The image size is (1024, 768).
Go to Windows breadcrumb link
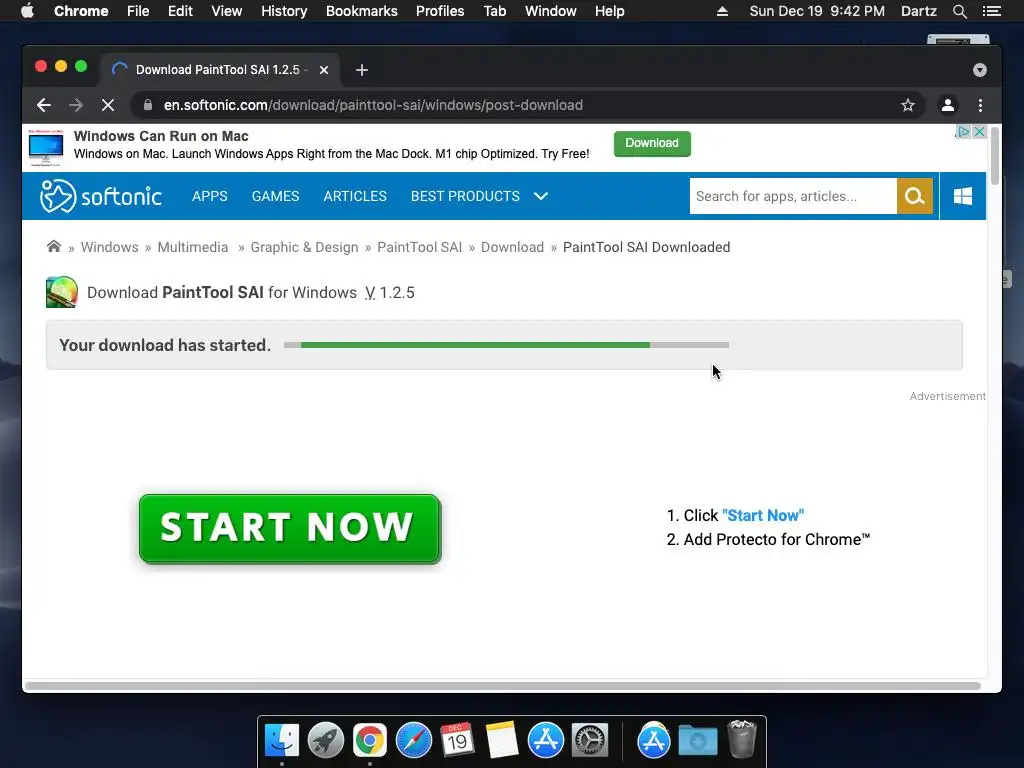(x=110, y=247)
